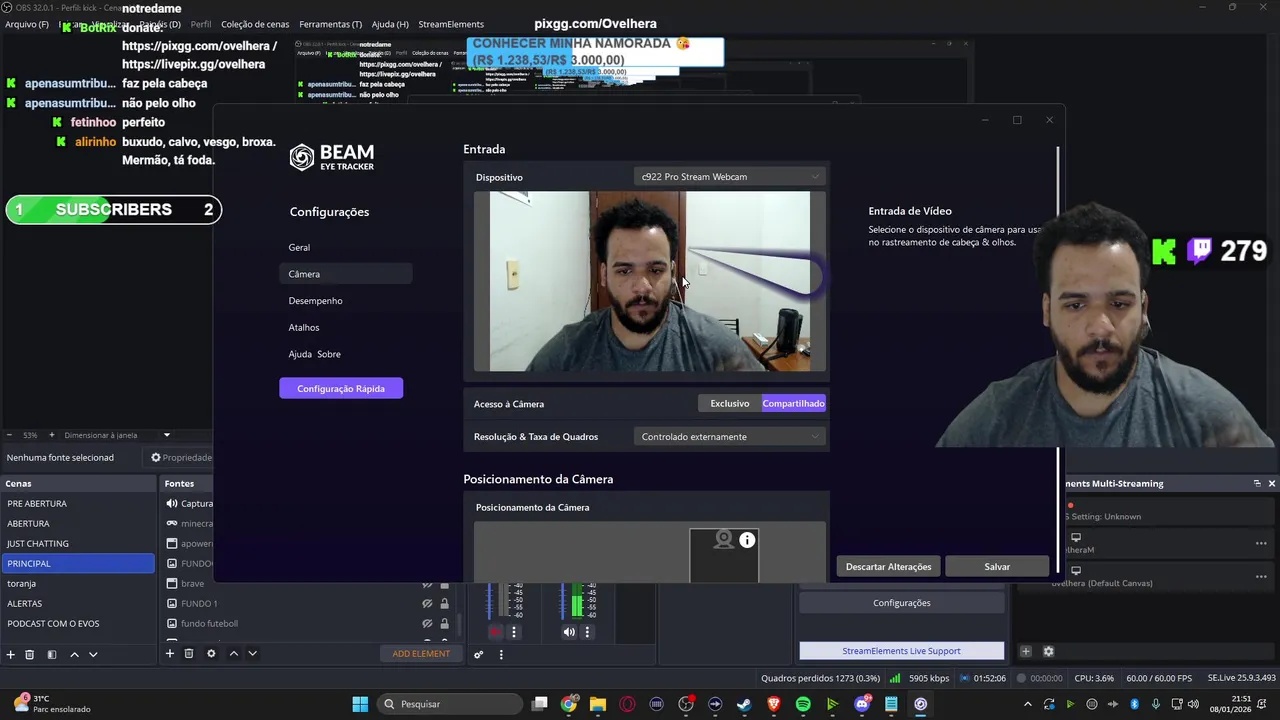Image resolution: width=1280 pixels, height=720 pixels.
Task: Open preview scaling dropdown Dimensionar à janela
Action: [116, 435]
